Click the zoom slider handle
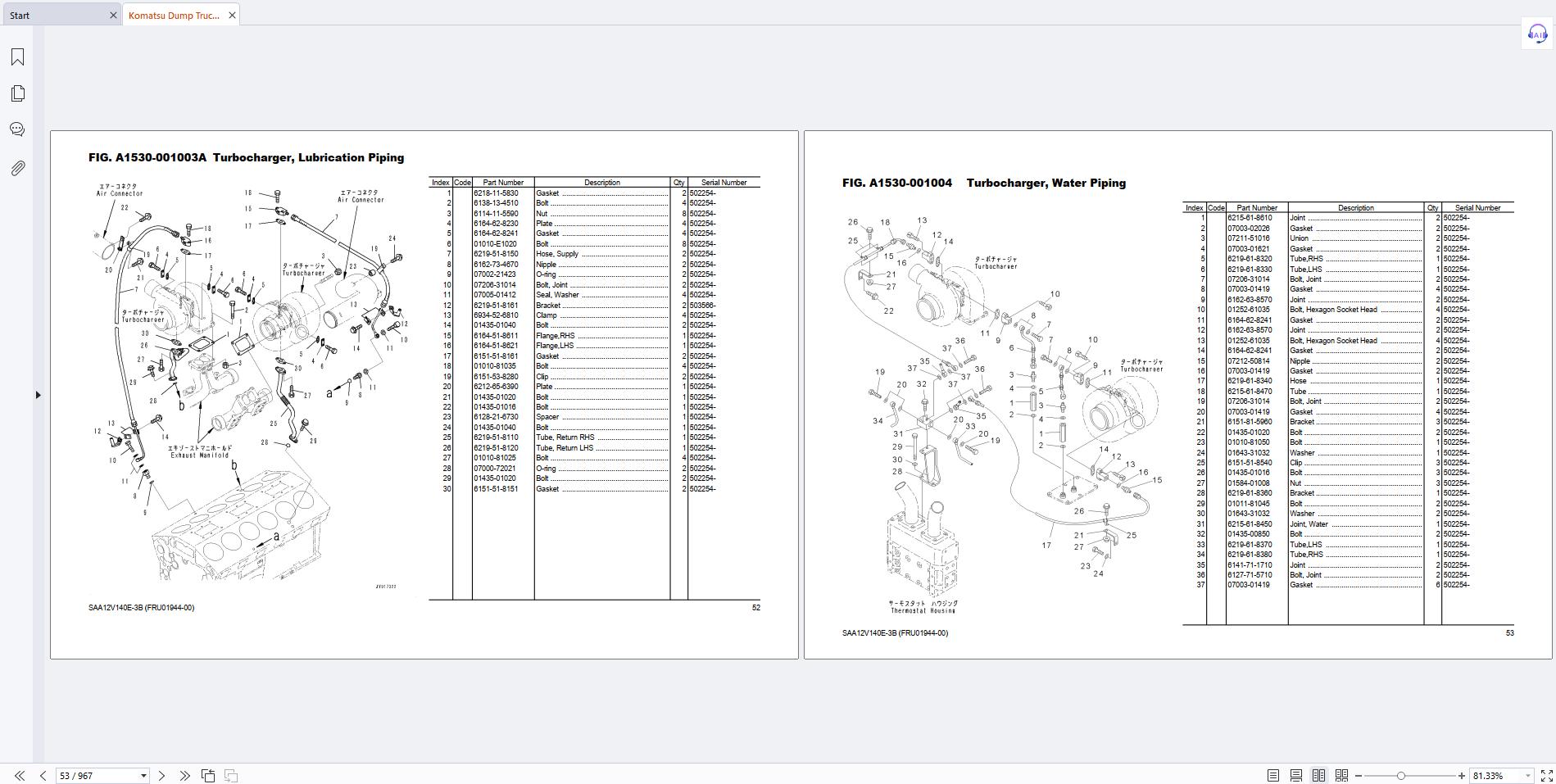This screenshot has width=1556, height=784. point(1401,776)
